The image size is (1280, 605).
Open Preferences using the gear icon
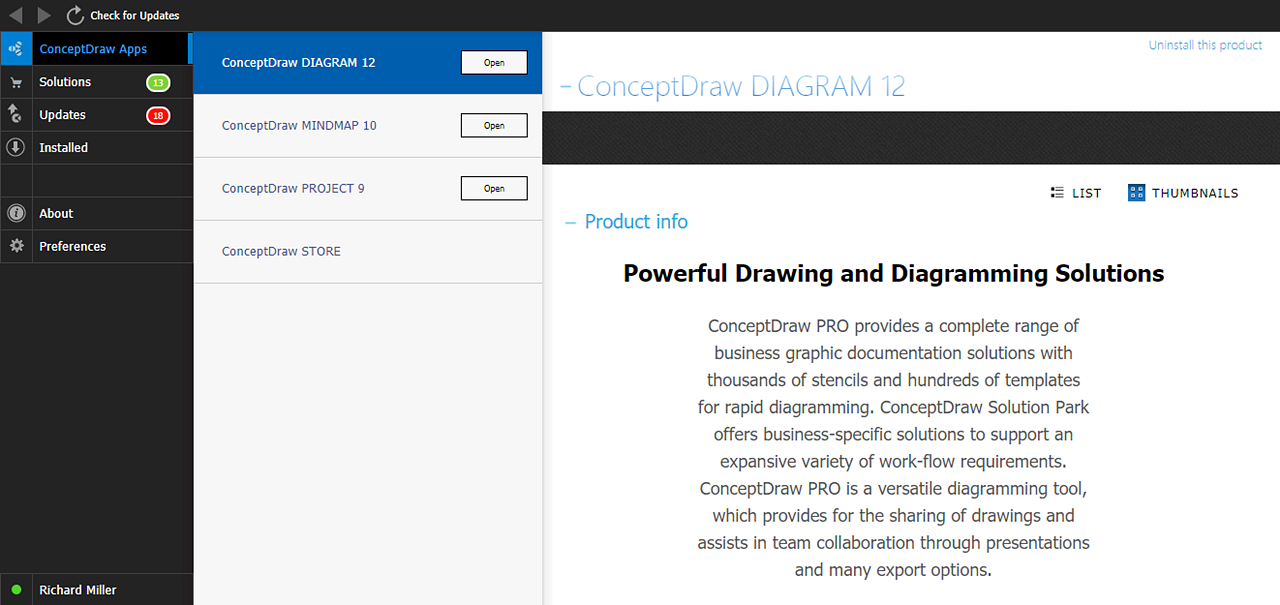click(16, 246)
